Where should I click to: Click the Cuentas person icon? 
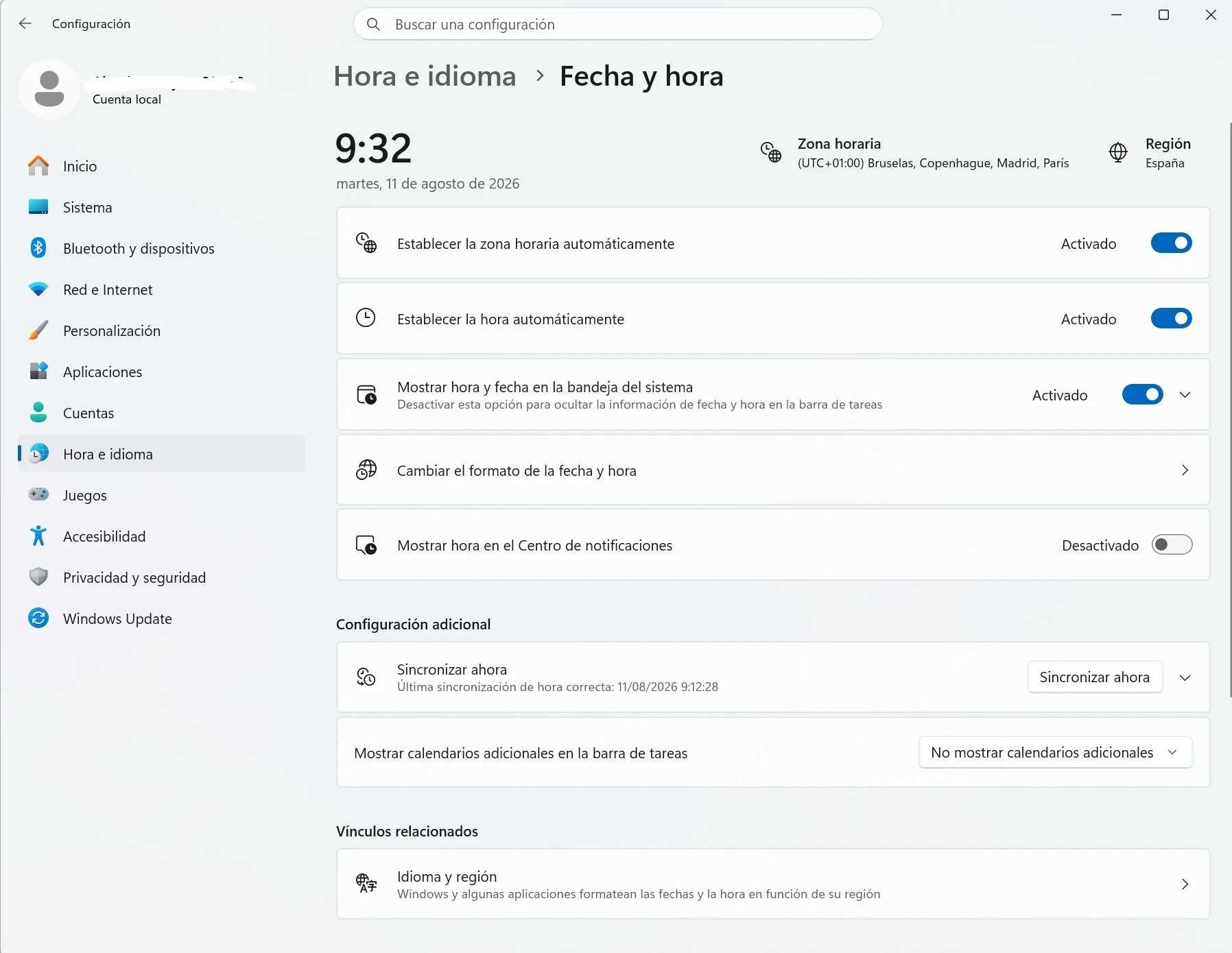[x=38, y=413]
